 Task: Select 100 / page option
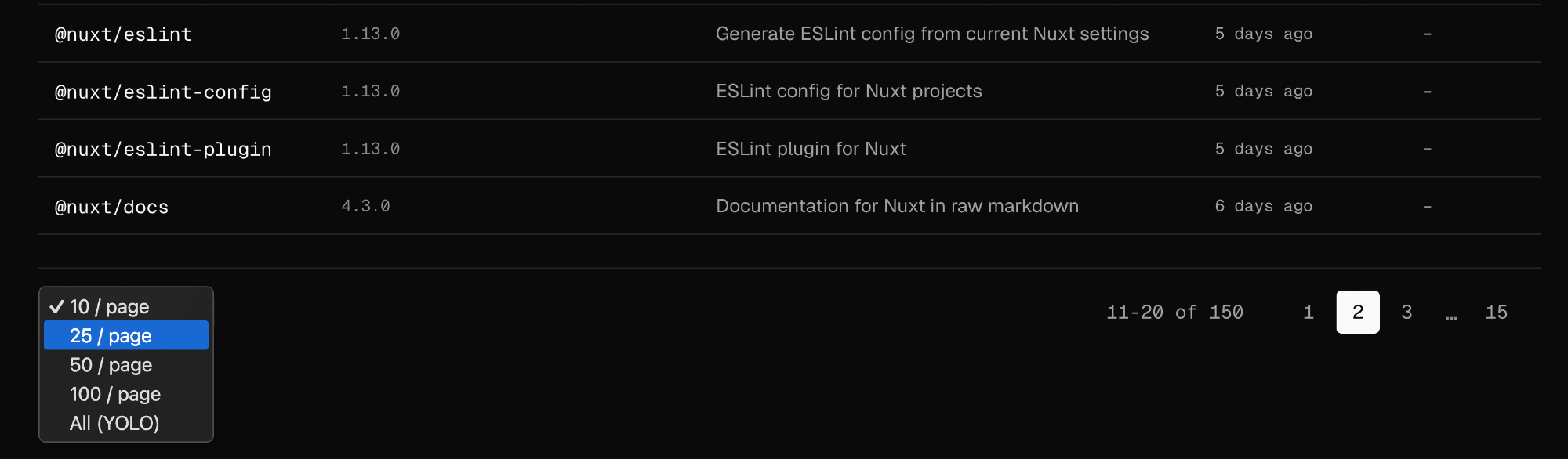(115, 394)
